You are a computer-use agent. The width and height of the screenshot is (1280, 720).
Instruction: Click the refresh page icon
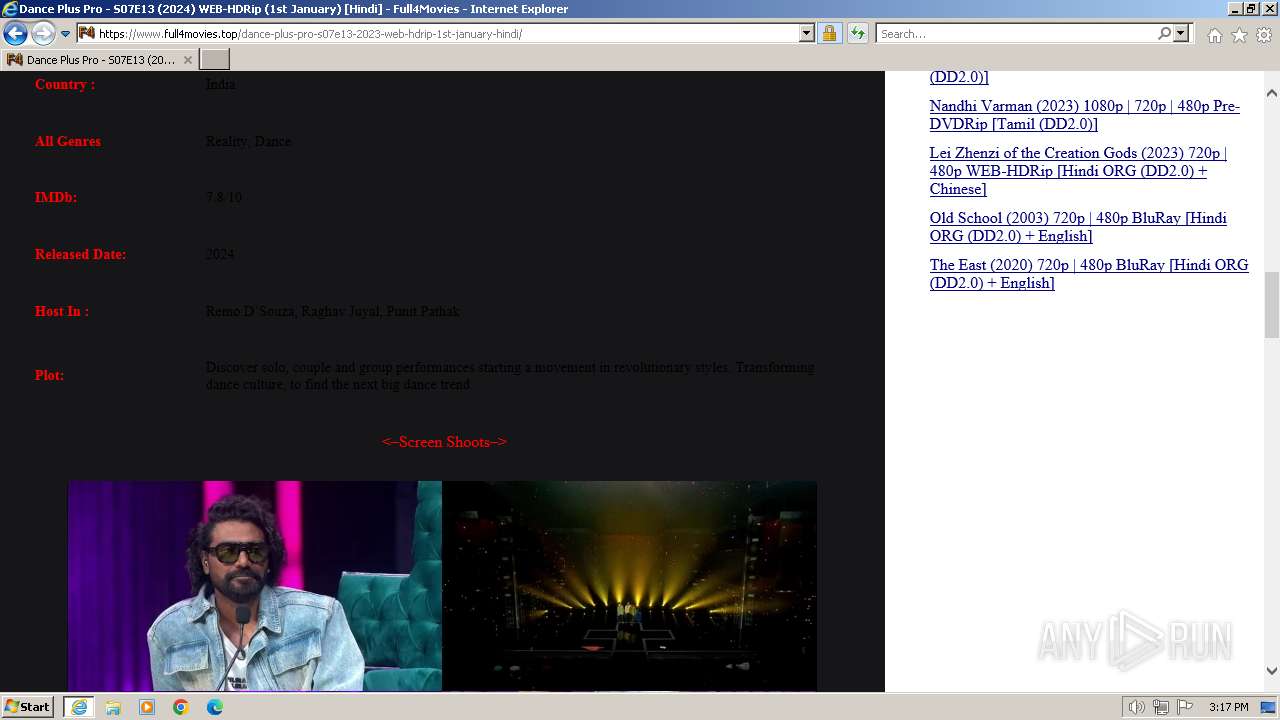(857, 33)
